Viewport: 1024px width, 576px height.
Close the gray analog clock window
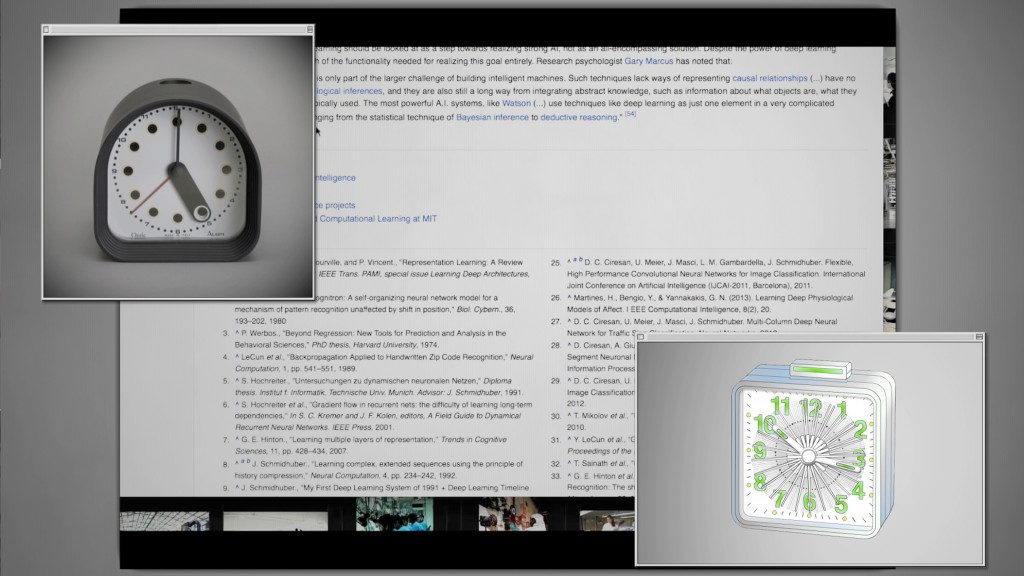47,30
